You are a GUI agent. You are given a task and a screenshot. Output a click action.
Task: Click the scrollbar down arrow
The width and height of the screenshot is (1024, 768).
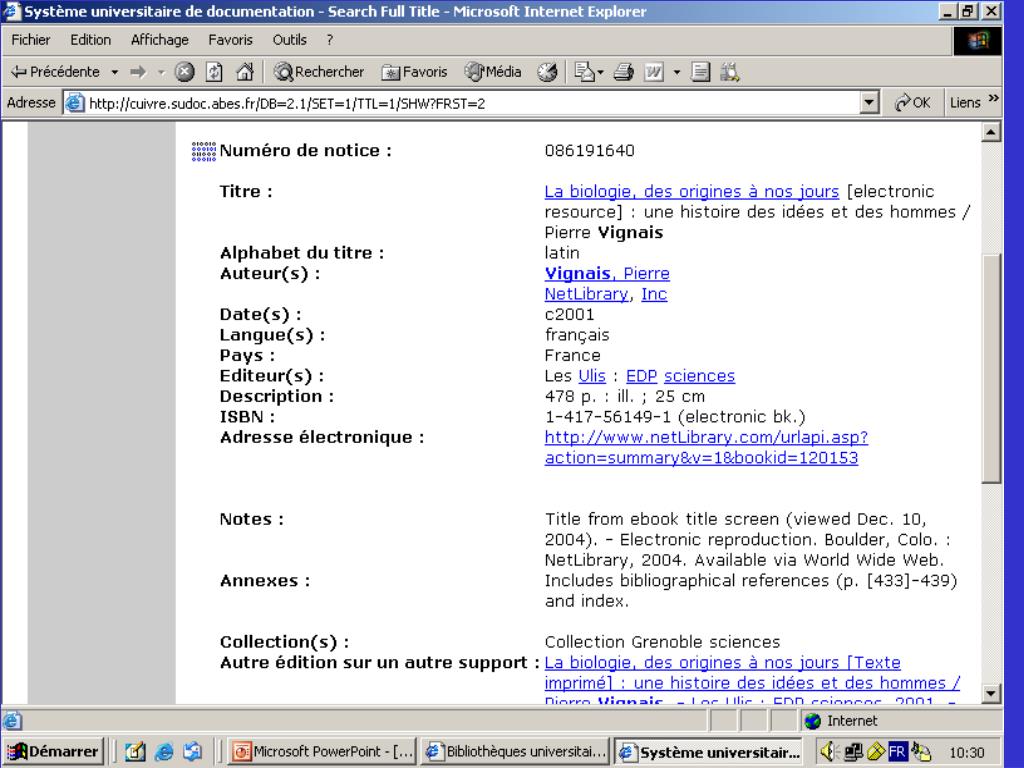991,693
